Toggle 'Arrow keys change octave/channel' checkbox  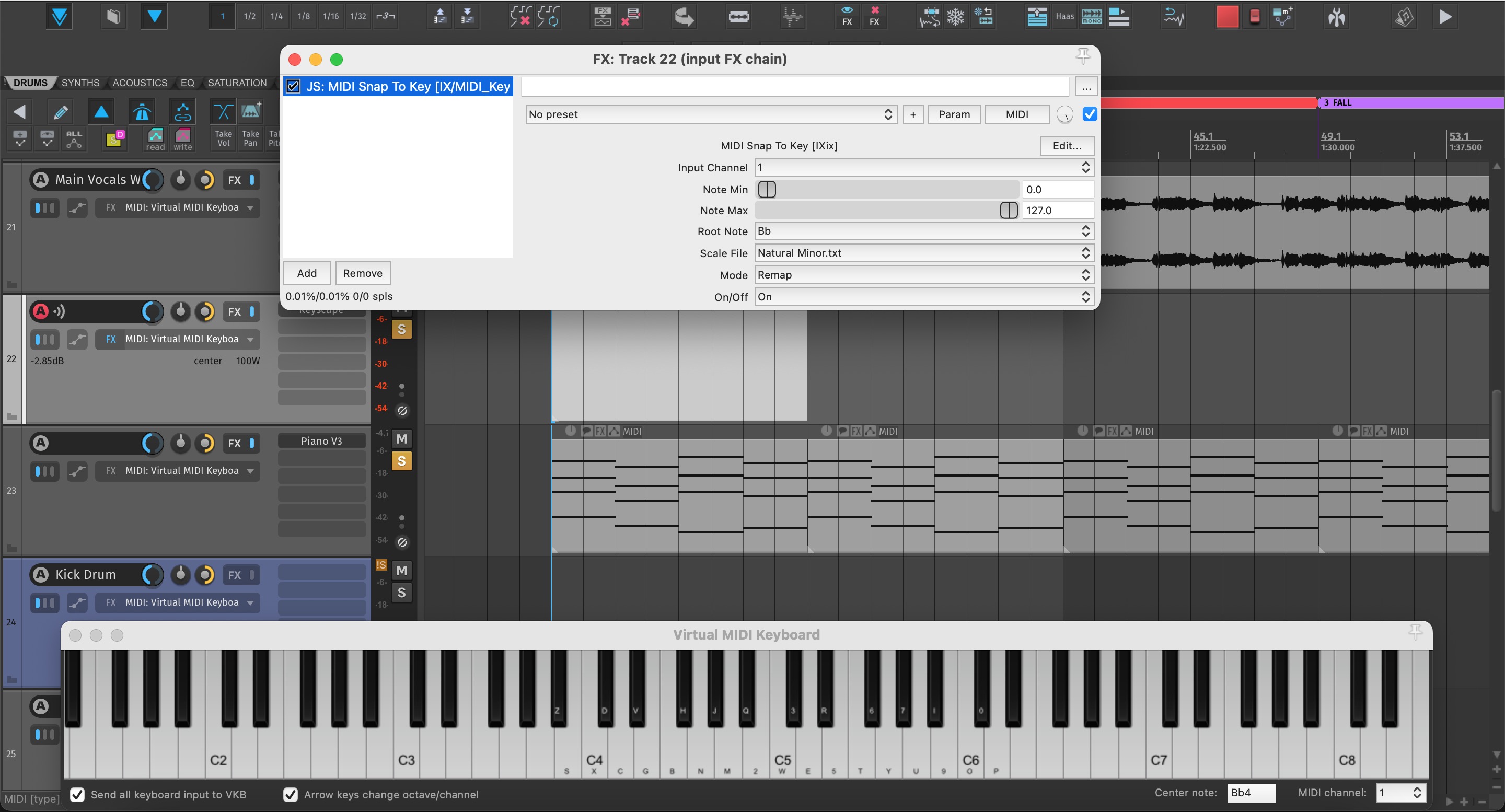(291, 794)
